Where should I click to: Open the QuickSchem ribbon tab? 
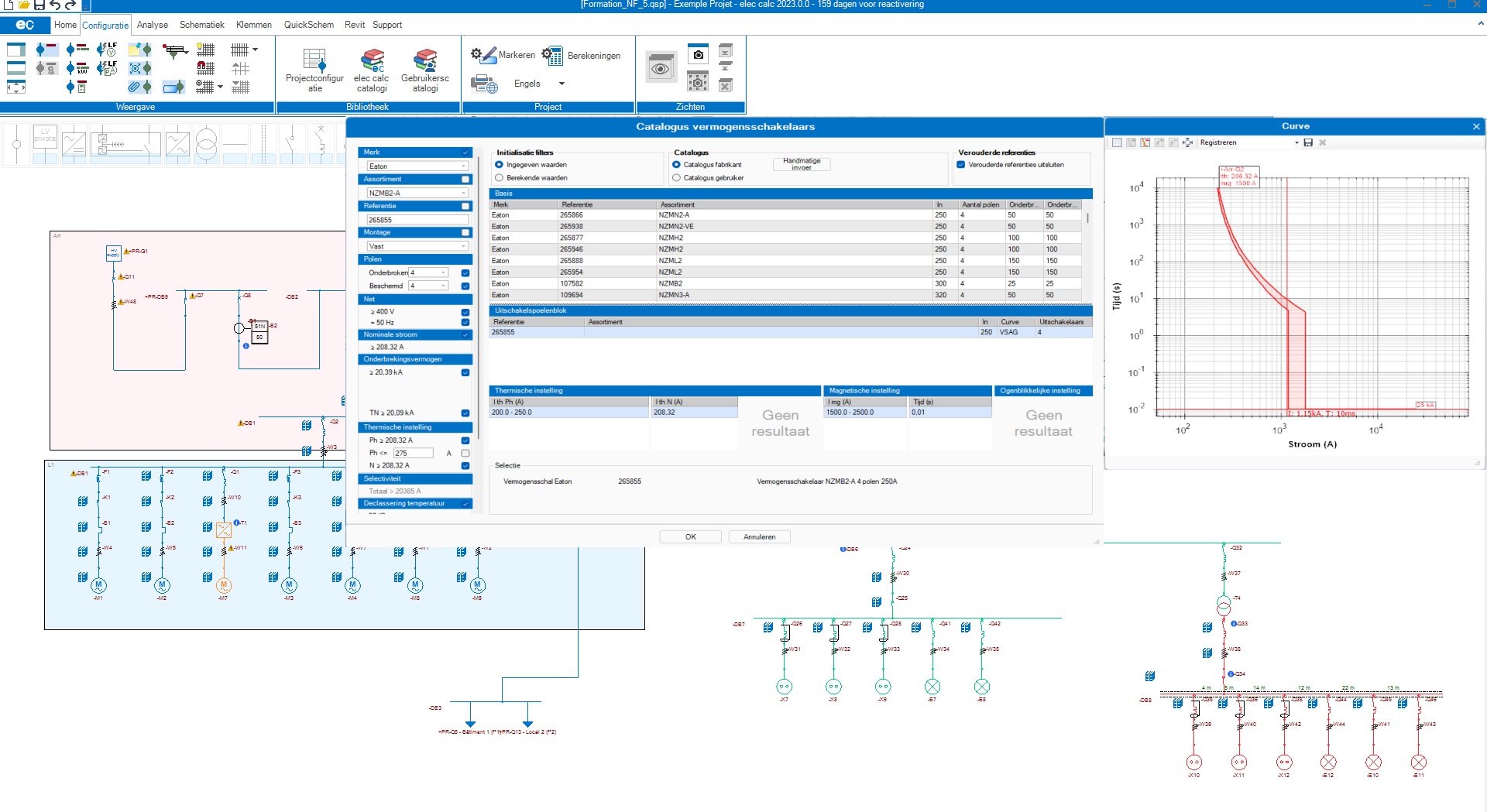[308, 25]
